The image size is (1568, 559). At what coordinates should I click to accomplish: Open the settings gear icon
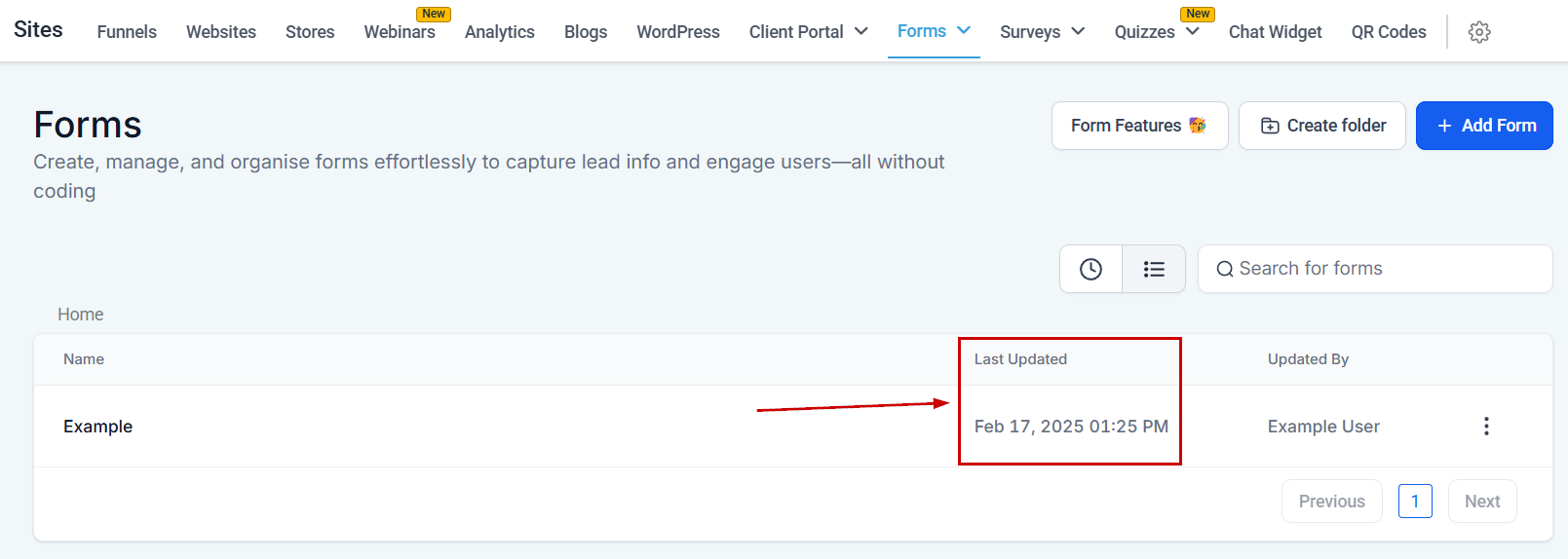tap(1478, 32)
